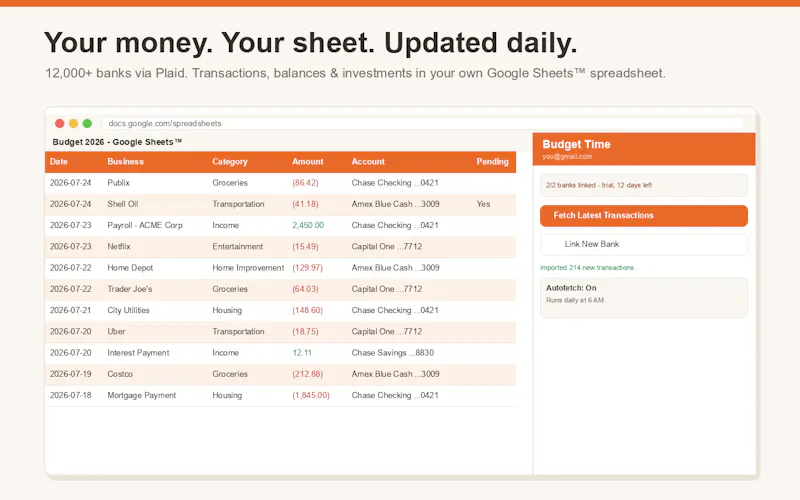Click the (64.03) amount cell
Viewport: 800px width, 500px height.
coord(305,289)
